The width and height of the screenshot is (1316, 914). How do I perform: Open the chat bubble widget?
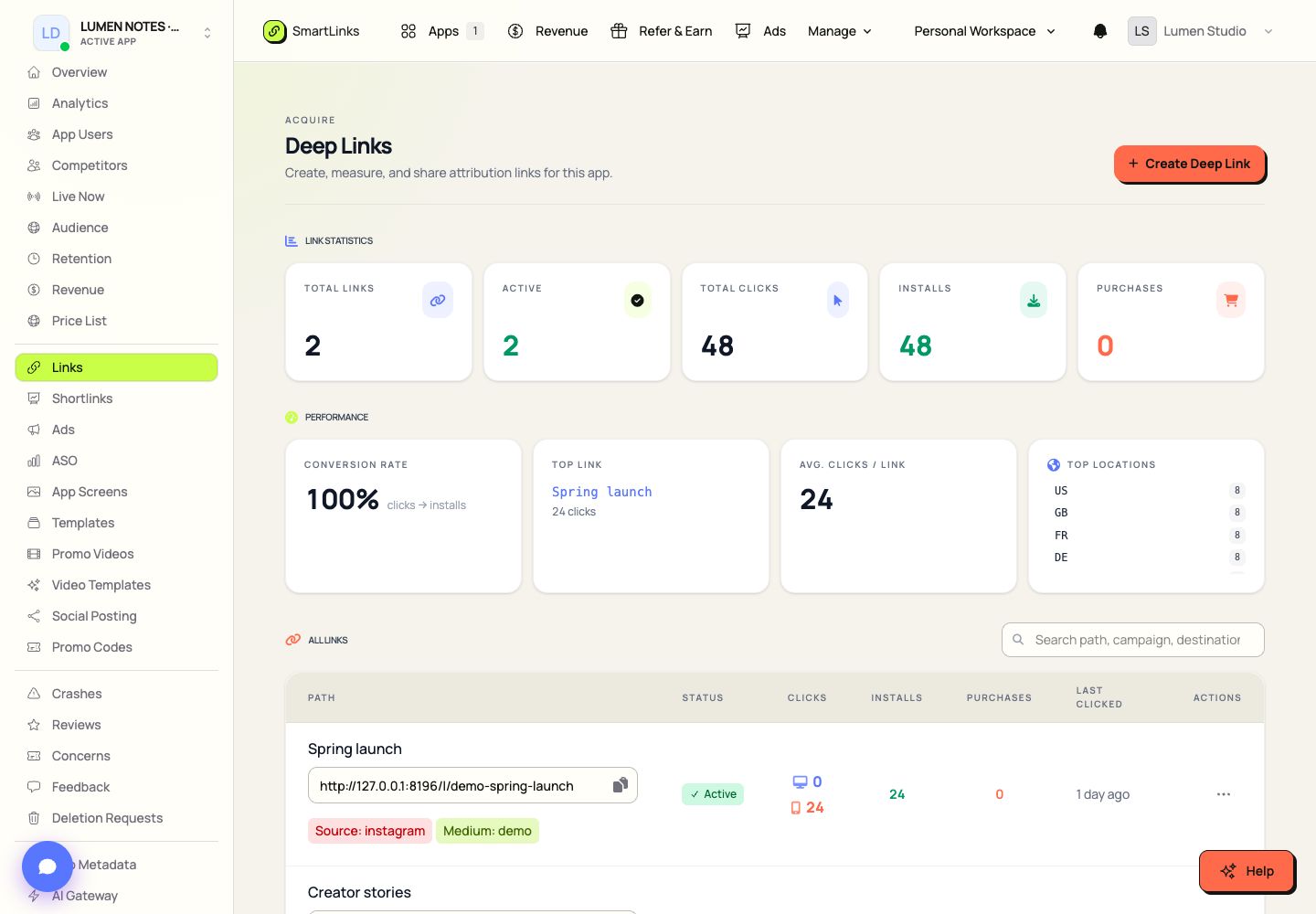click(48, 866)
